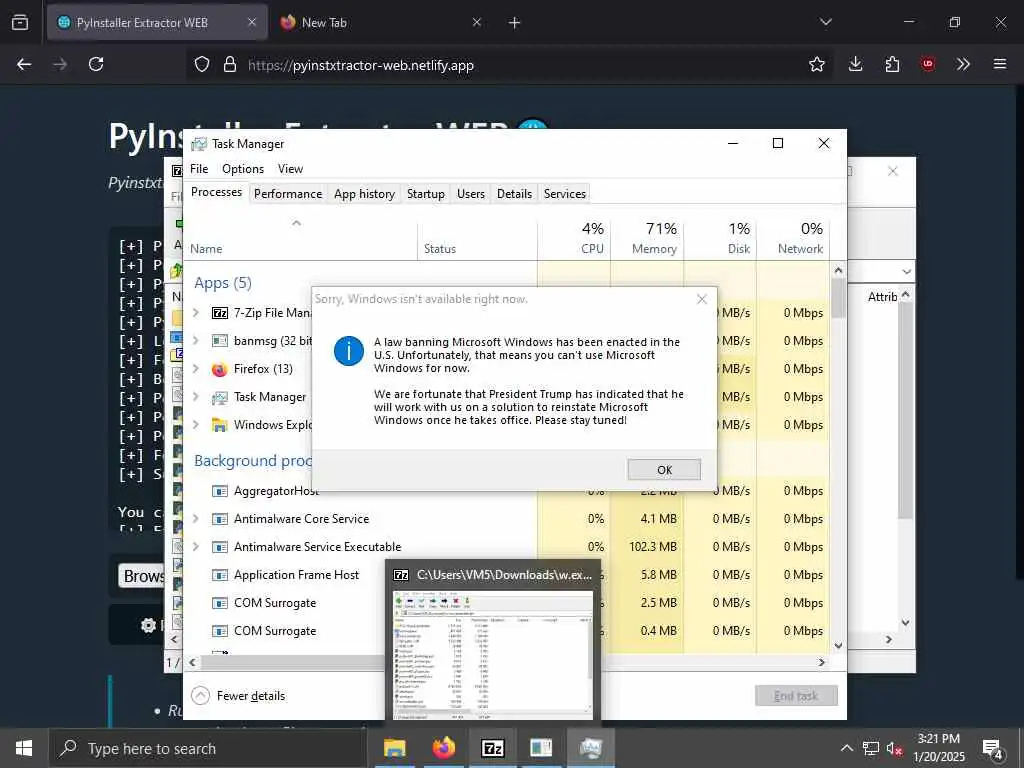Click the blue information icon in the dialog

coord(349,351)
